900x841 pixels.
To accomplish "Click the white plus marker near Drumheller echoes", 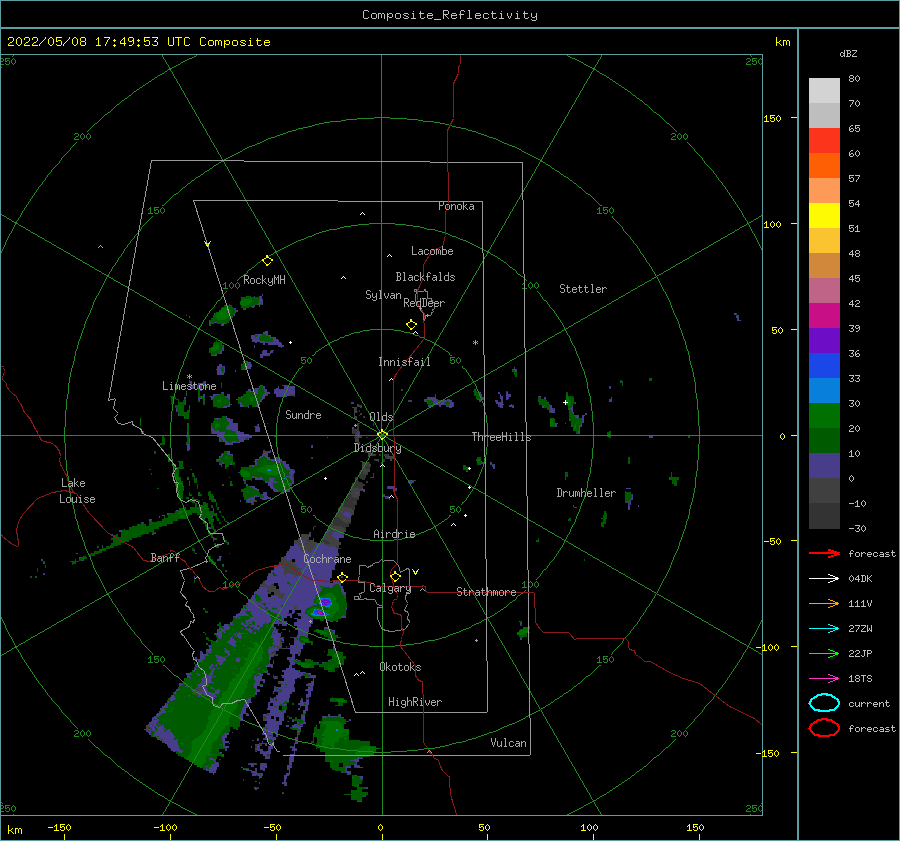I will [565, 402].
